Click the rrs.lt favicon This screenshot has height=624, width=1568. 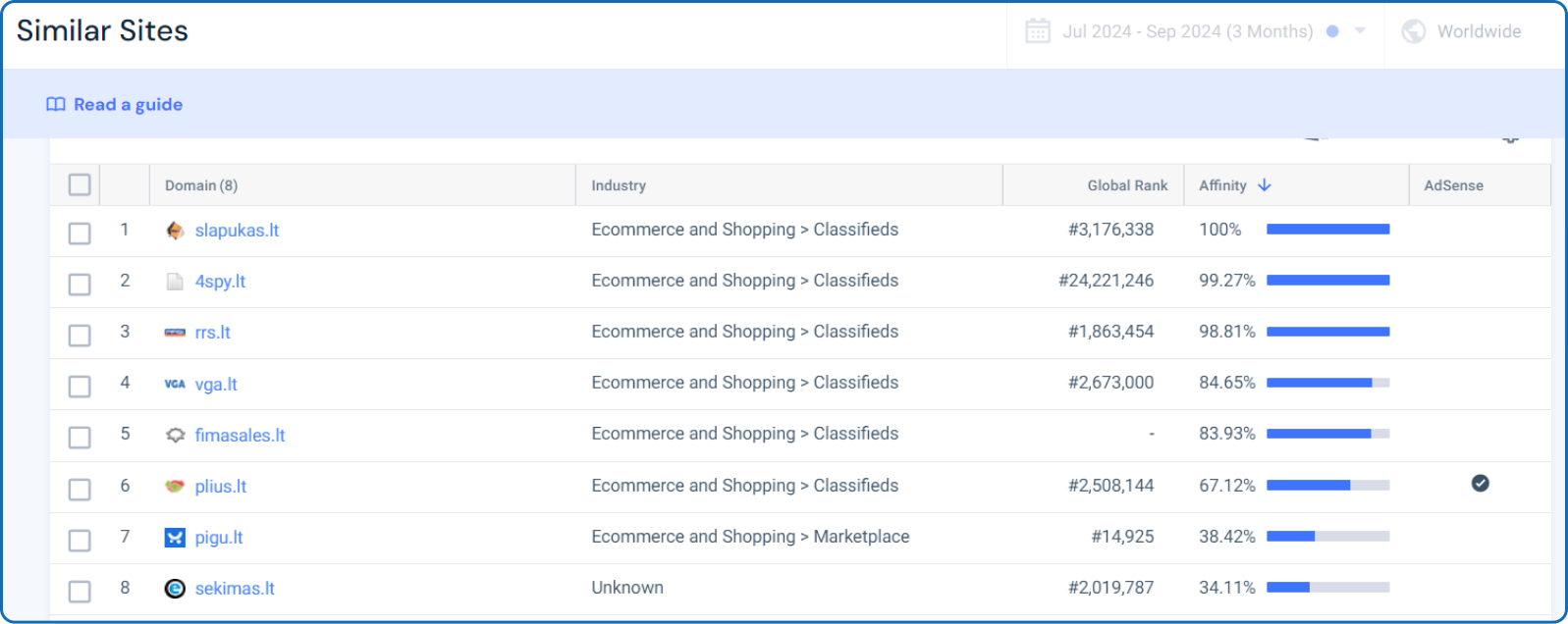[175, 333]
